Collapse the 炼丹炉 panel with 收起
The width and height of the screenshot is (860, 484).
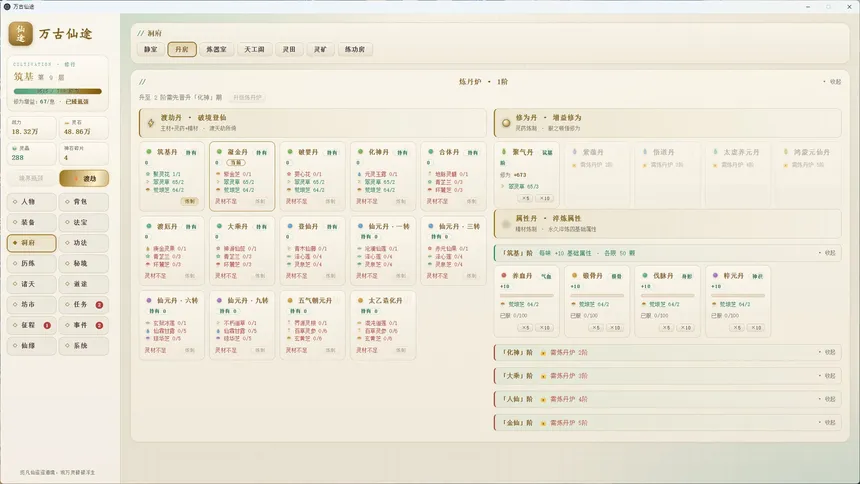tap(831, 82)
